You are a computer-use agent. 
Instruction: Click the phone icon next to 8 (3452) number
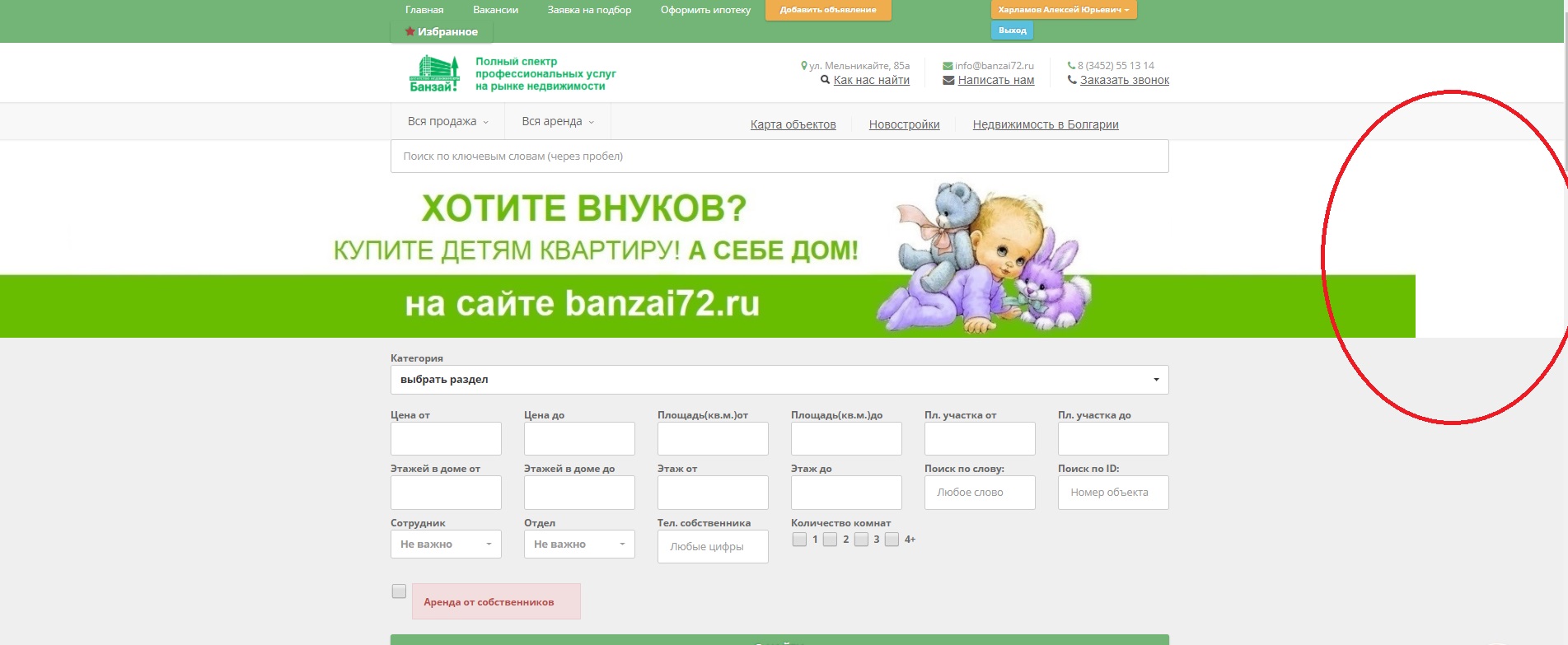[1071, 66]
